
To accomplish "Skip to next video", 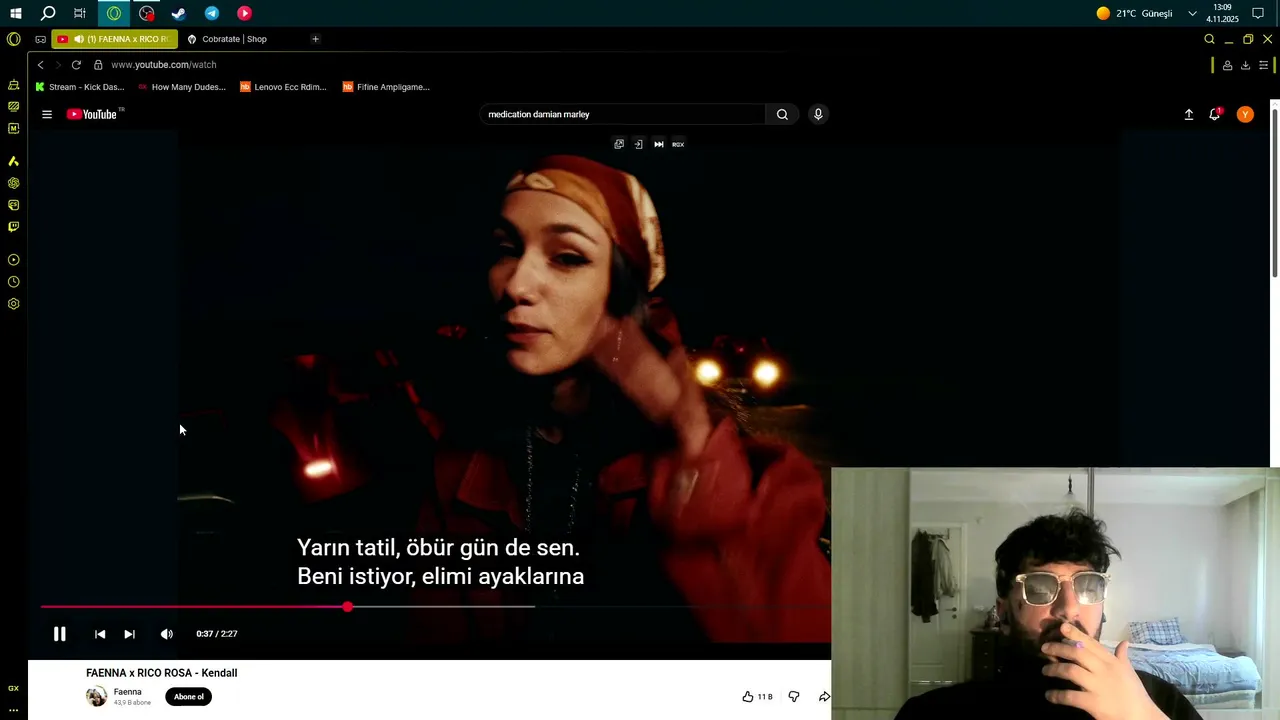I will pyautogui.click(x=129, y=634).
